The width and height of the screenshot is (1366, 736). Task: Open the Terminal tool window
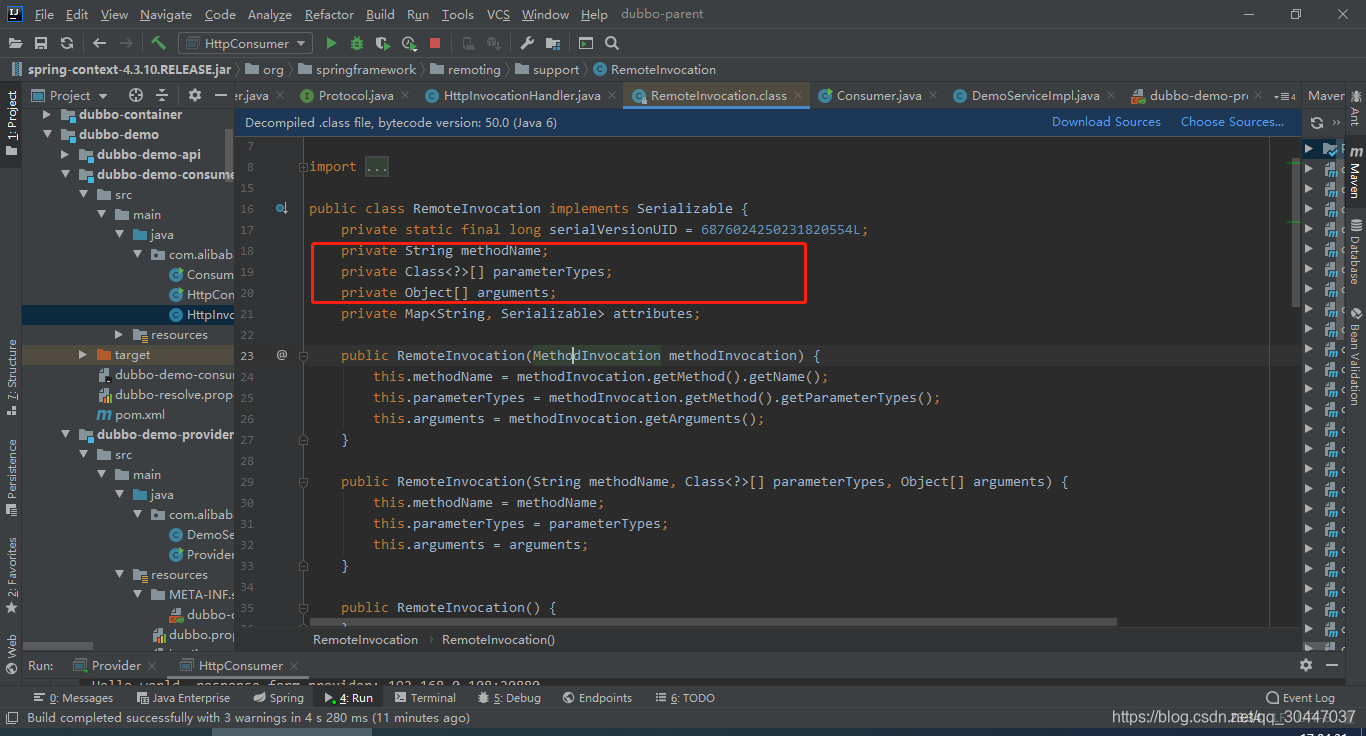[x=425, y=698]
